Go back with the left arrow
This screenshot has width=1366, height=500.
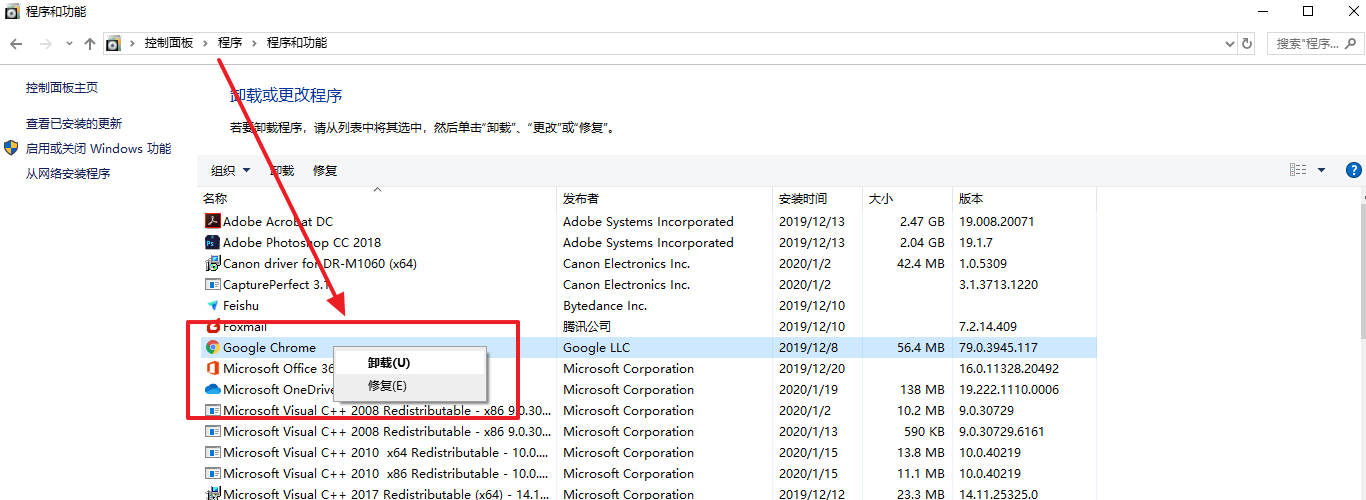[x=16, y=44]
